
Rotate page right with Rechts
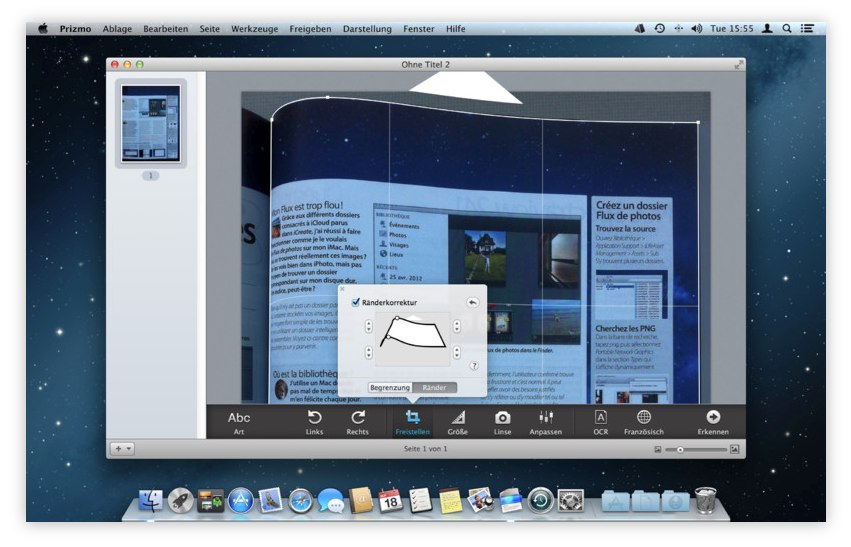click(357, 420)
